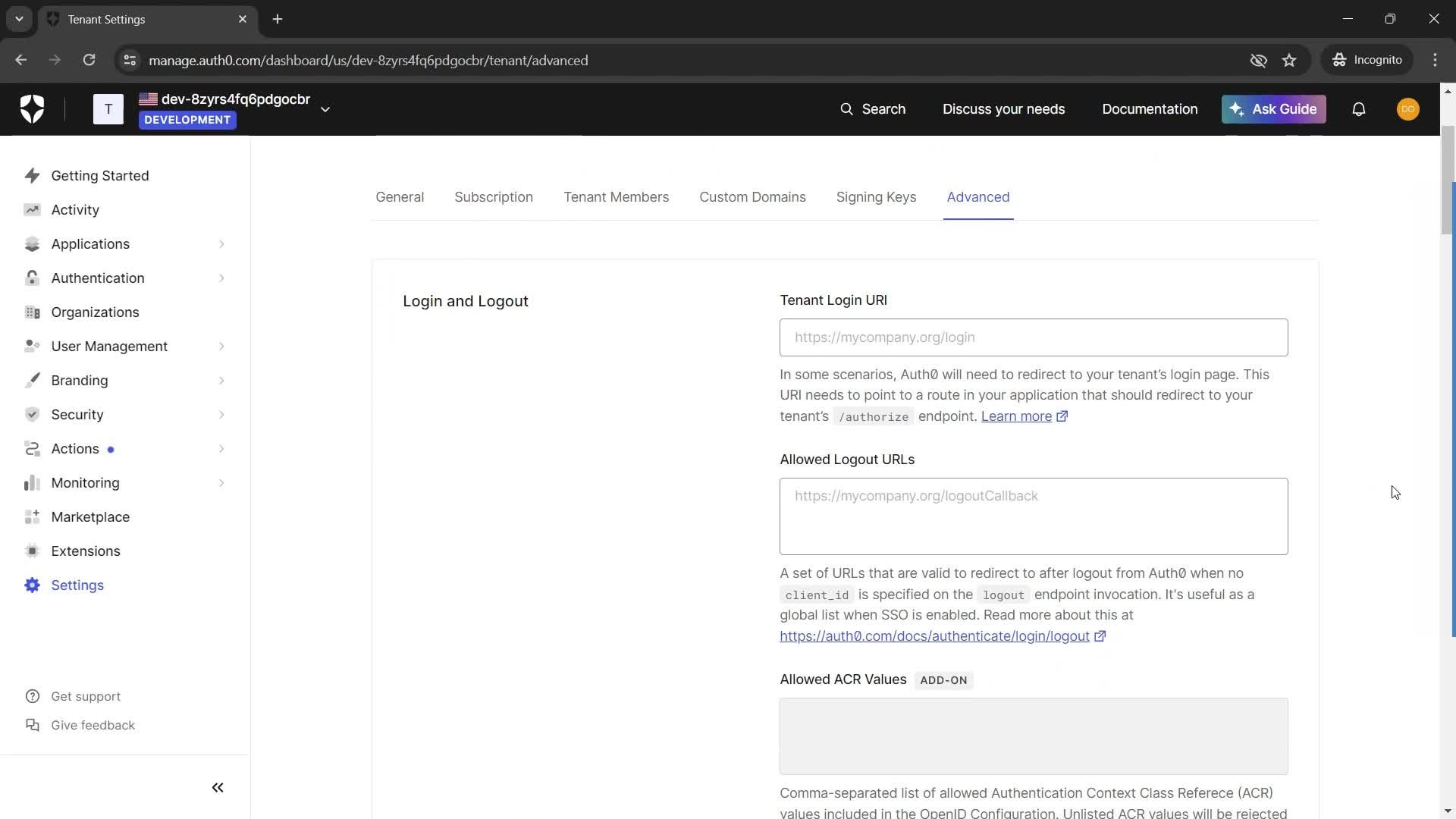Open Chrome three-dot menu
The height and width of the screenshot is (819, 1456).
pos(1435,60)
